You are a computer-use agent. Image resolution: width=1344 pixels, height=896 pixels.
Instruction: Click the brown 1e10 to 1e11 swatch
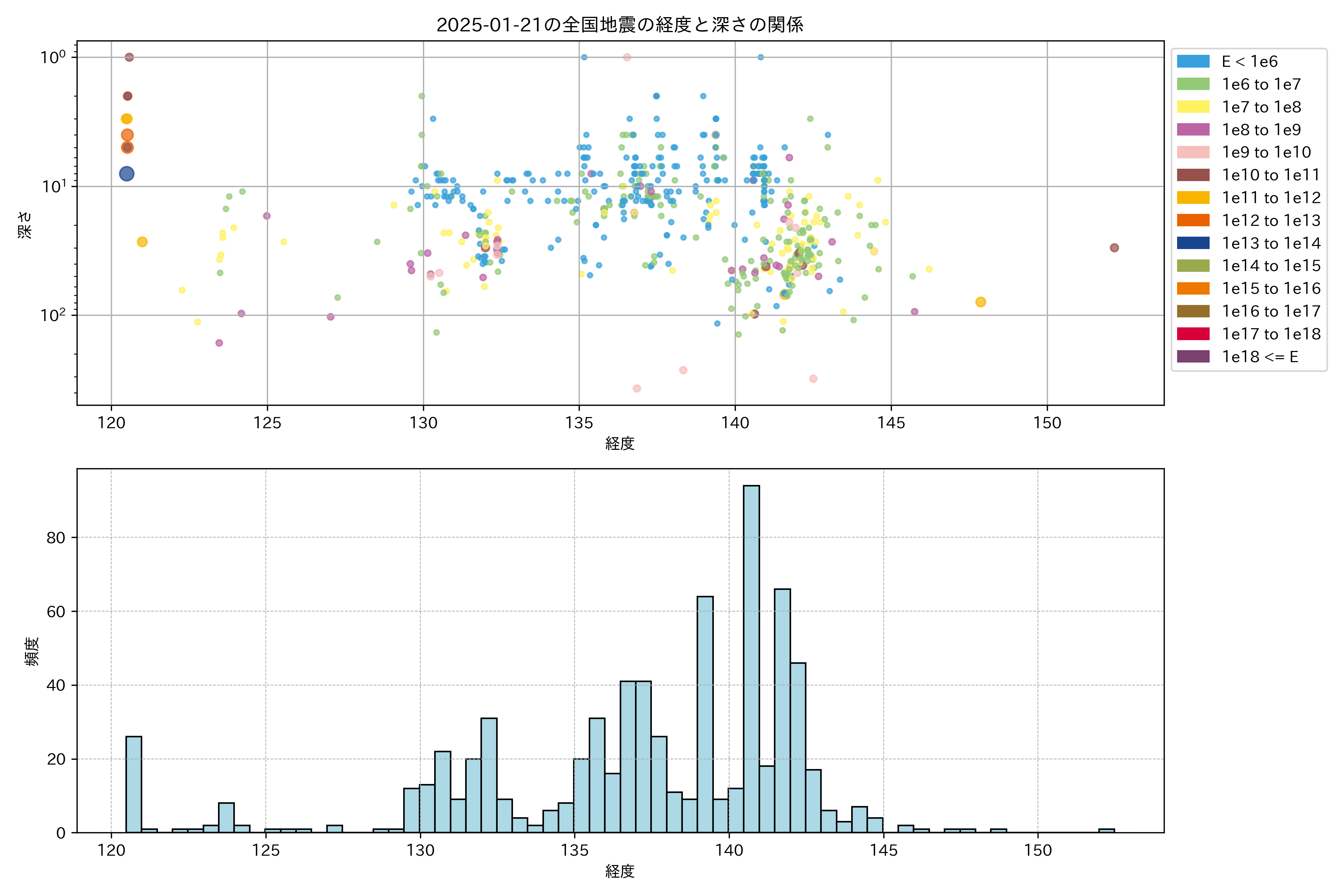pyautogui.click(x=1192, y=175)
